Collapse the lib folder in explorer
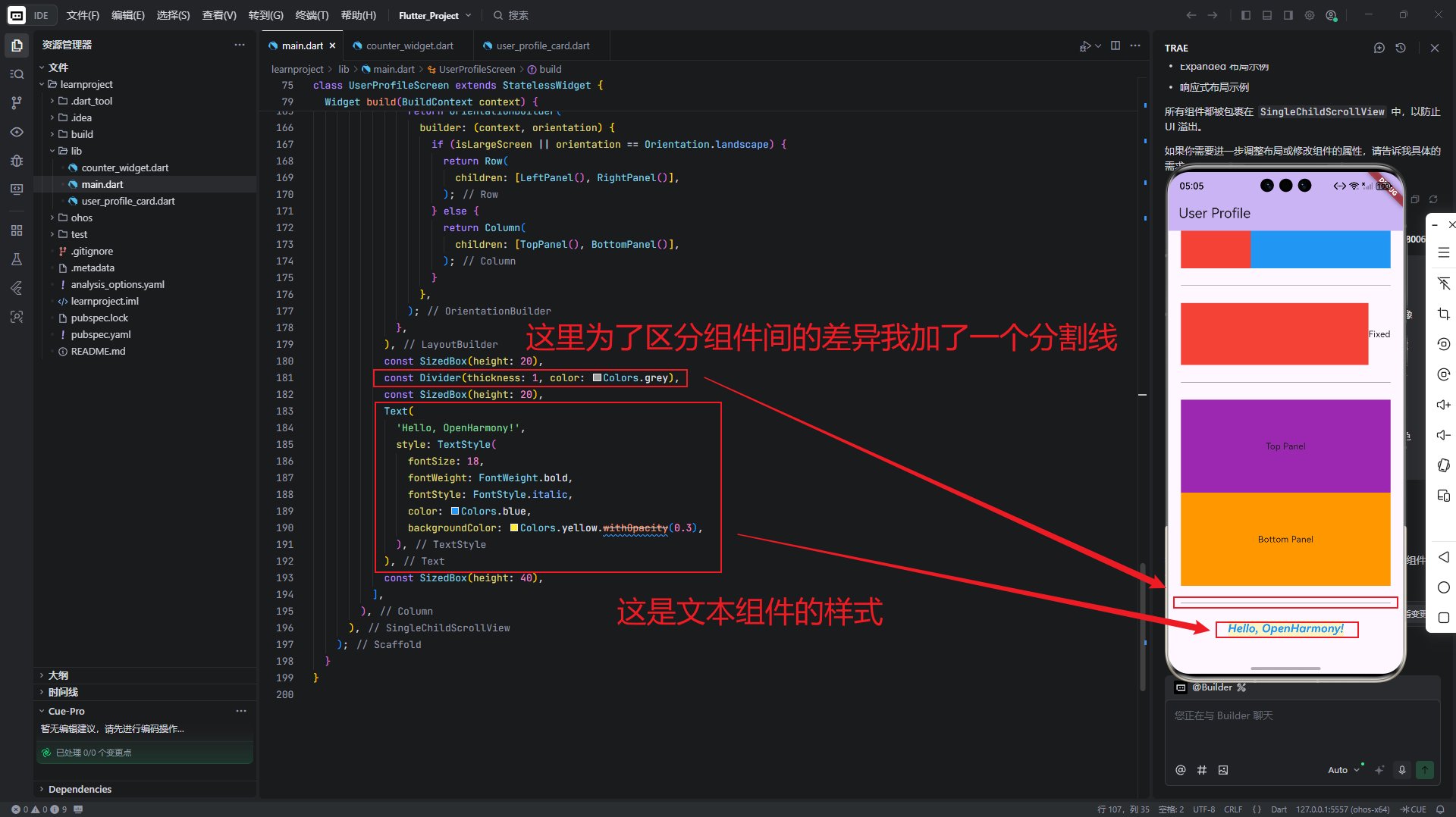The height and width of the screenshot is (817, 1456). point(53,151)
